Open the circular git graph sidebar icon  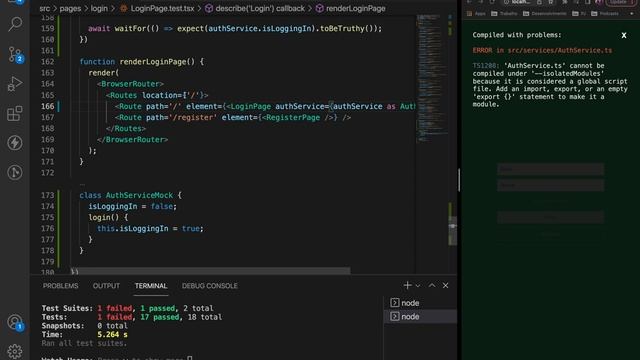pyautogui.click(x=15, y=172)
